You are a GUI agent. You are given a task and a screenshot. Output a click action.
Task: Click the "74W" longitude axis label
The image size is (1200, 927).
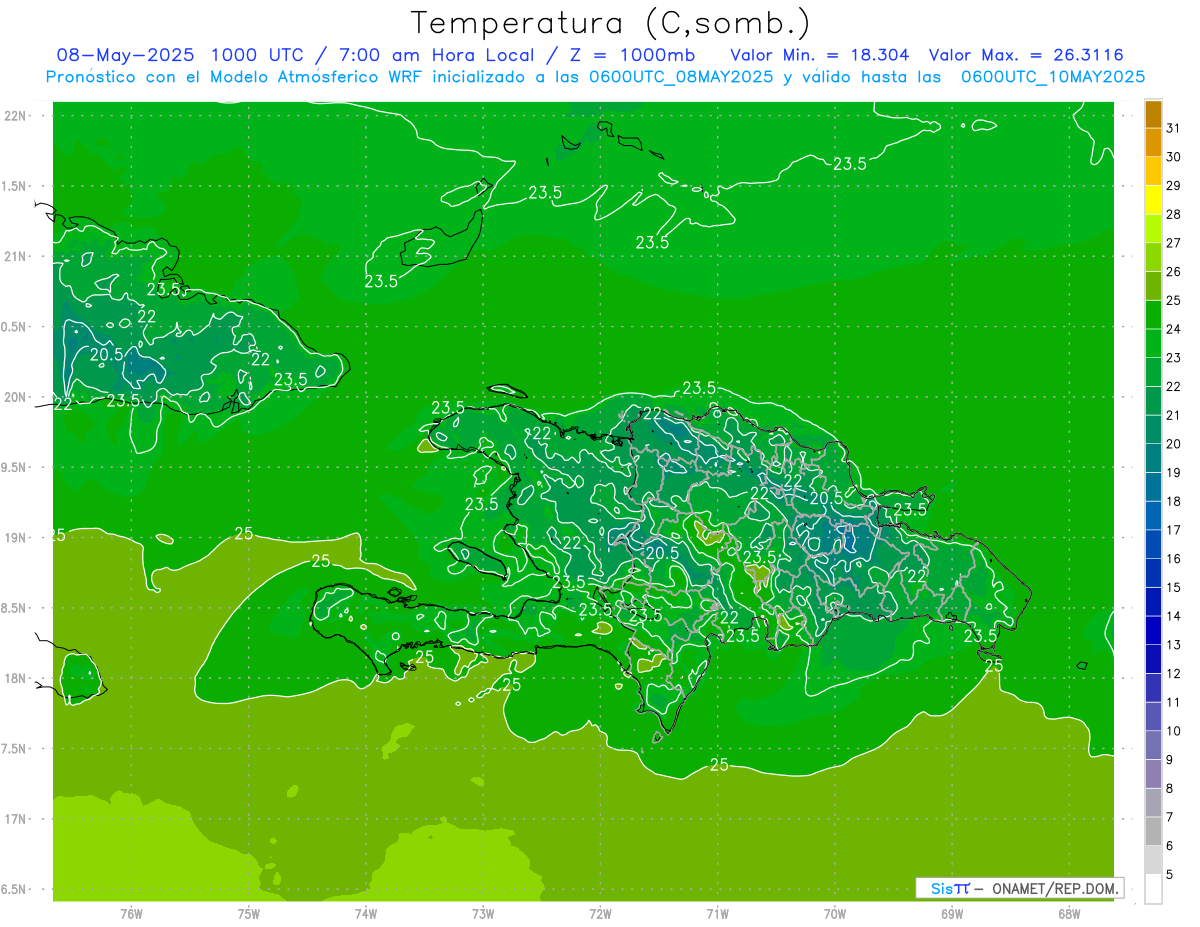(x=366, y=913)
